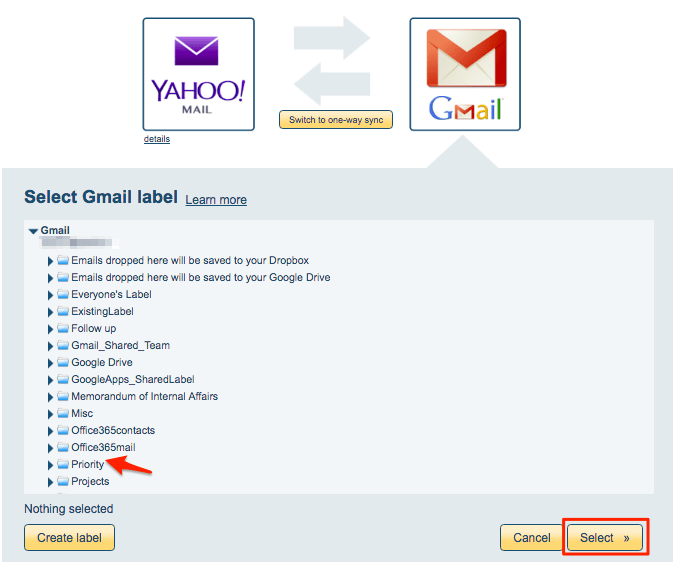Click the Everyone's Label folder icon

63,295
